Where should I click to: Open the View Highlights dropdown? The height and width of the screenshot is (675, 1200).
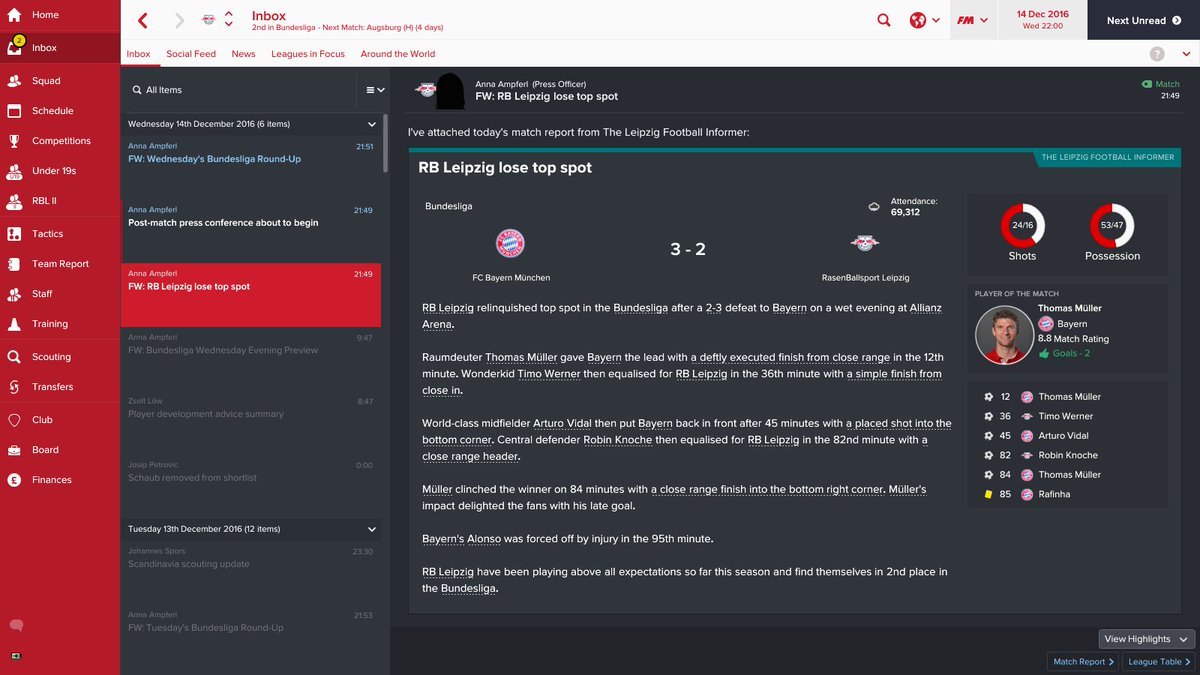1146,639
